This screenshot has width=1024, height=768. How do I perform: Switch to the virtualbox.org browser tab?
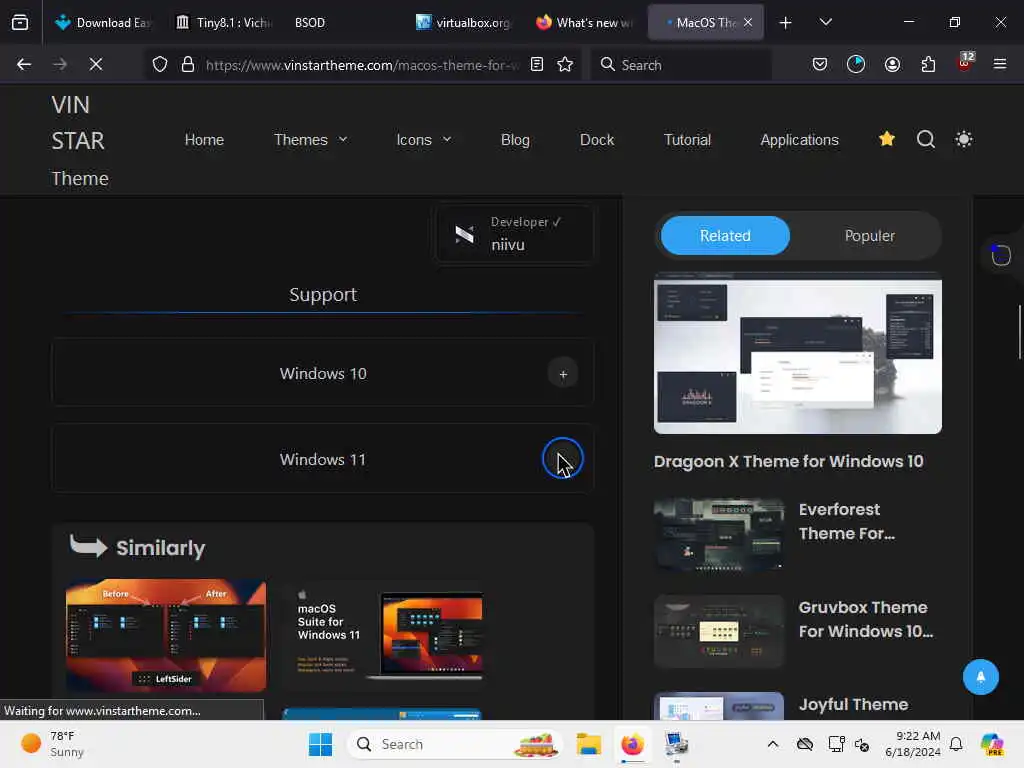tap(465, 23)
